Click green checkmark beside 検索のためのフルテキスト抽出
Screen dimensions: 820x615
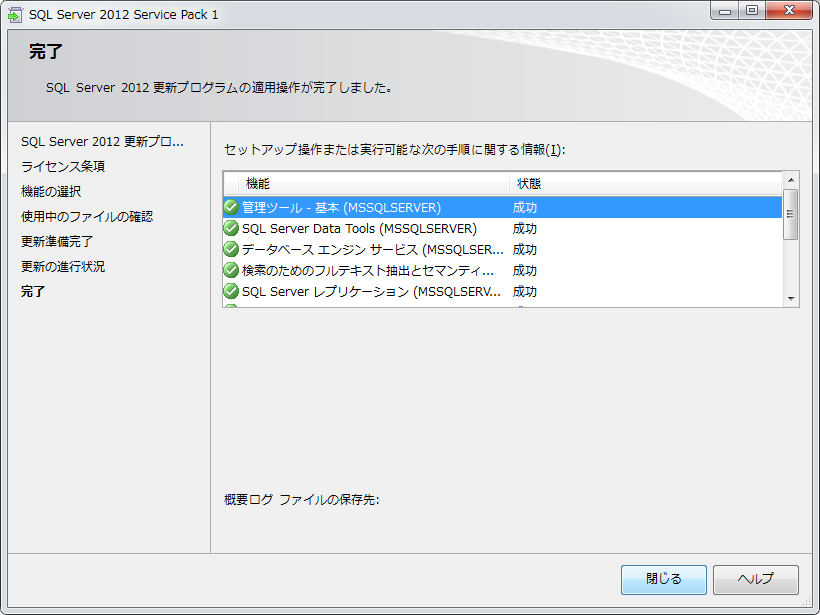coord(231,270)
